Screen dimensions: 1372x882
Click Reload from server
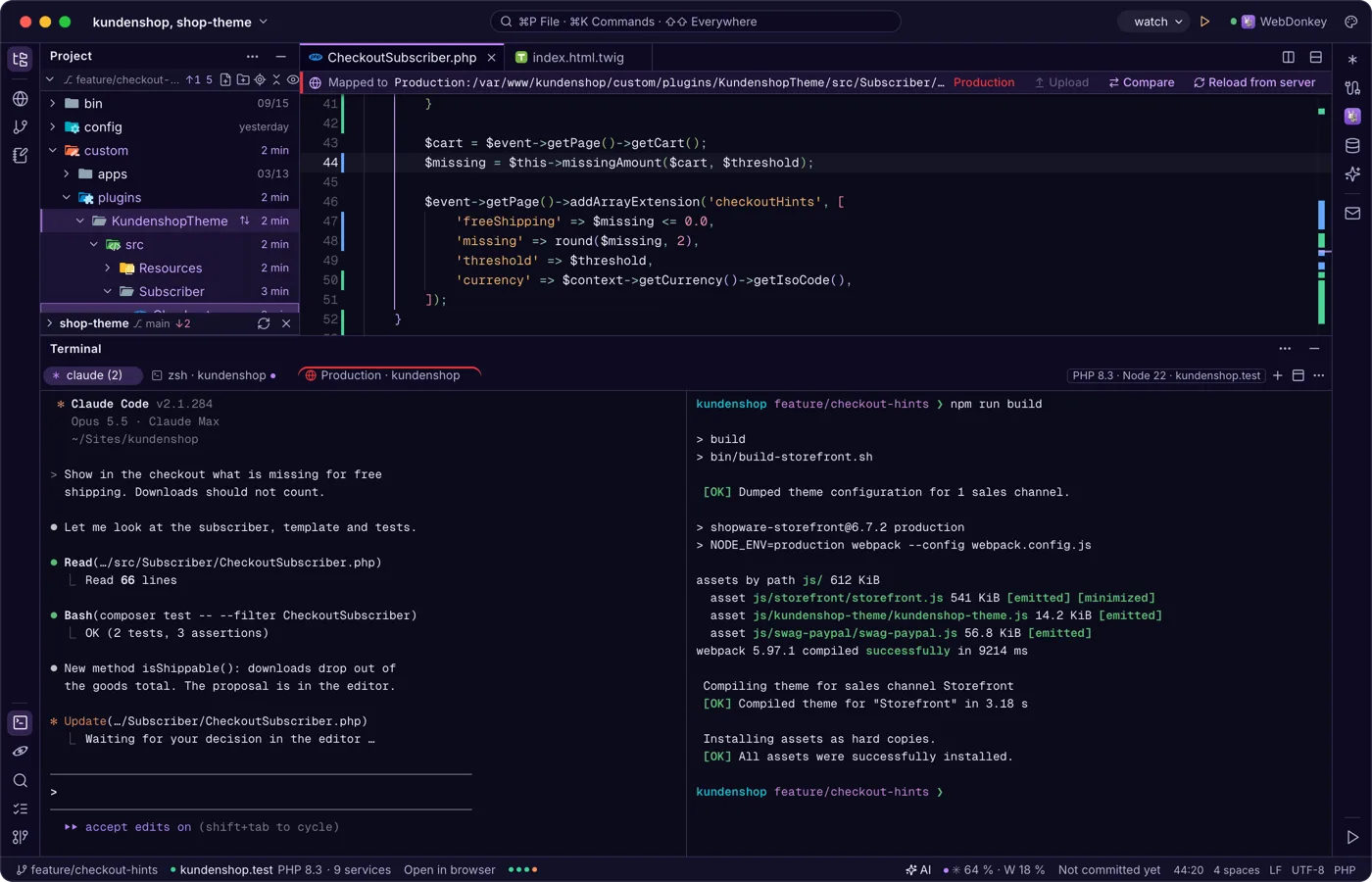[1254, 82]
